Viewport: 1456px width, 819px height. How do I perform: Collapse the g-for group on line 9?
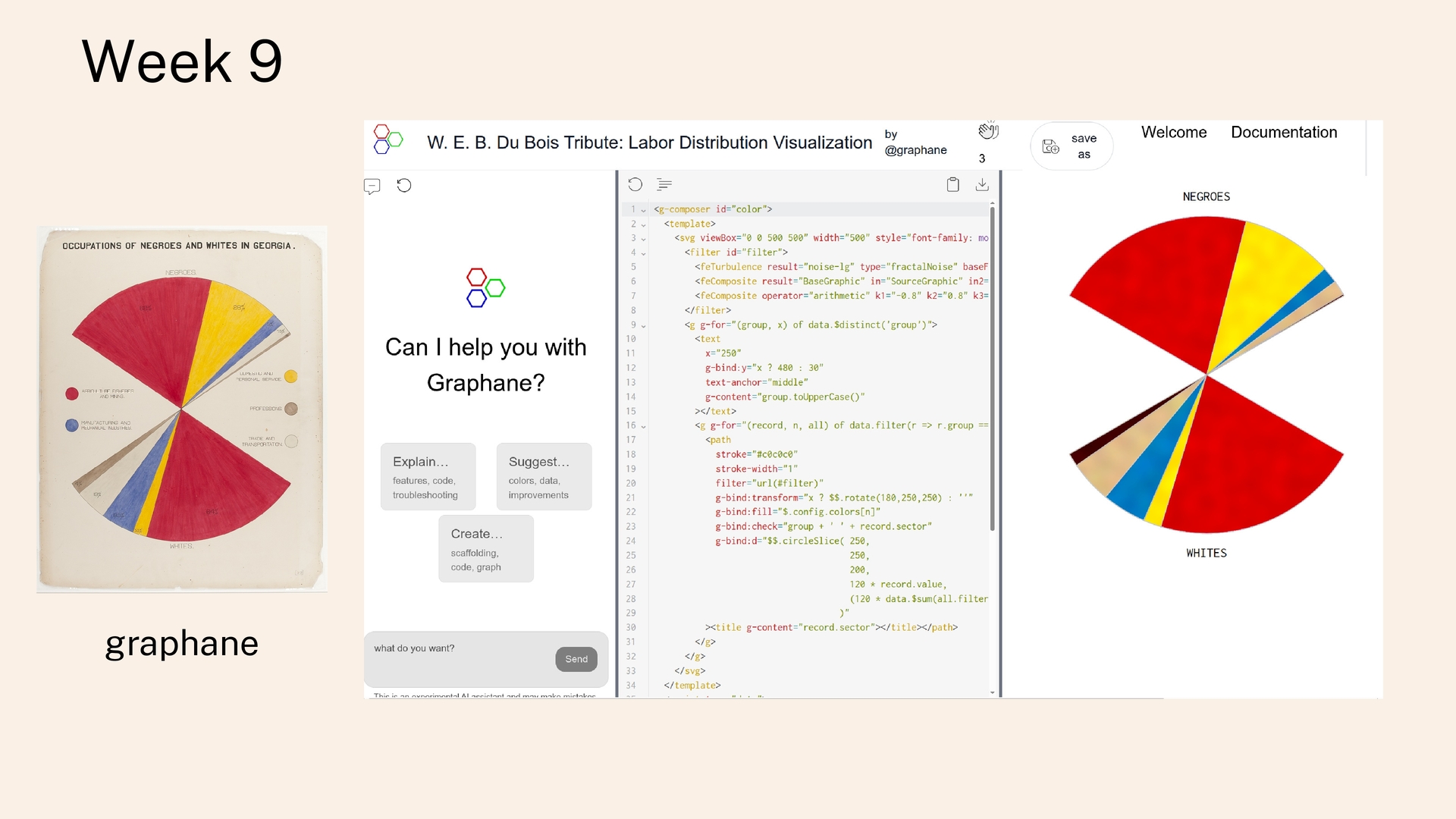tap(644, 325)
